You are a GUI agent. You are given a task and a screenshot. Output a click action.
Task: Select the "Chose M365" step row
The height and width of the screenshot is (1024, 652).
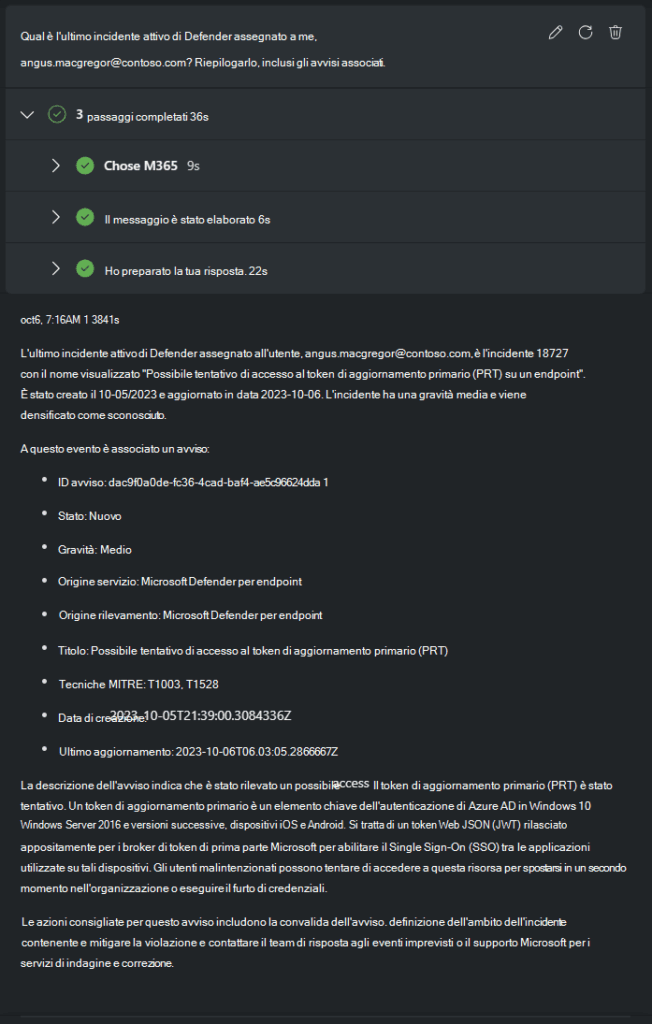pyautogui.click(x=140, y=165)
